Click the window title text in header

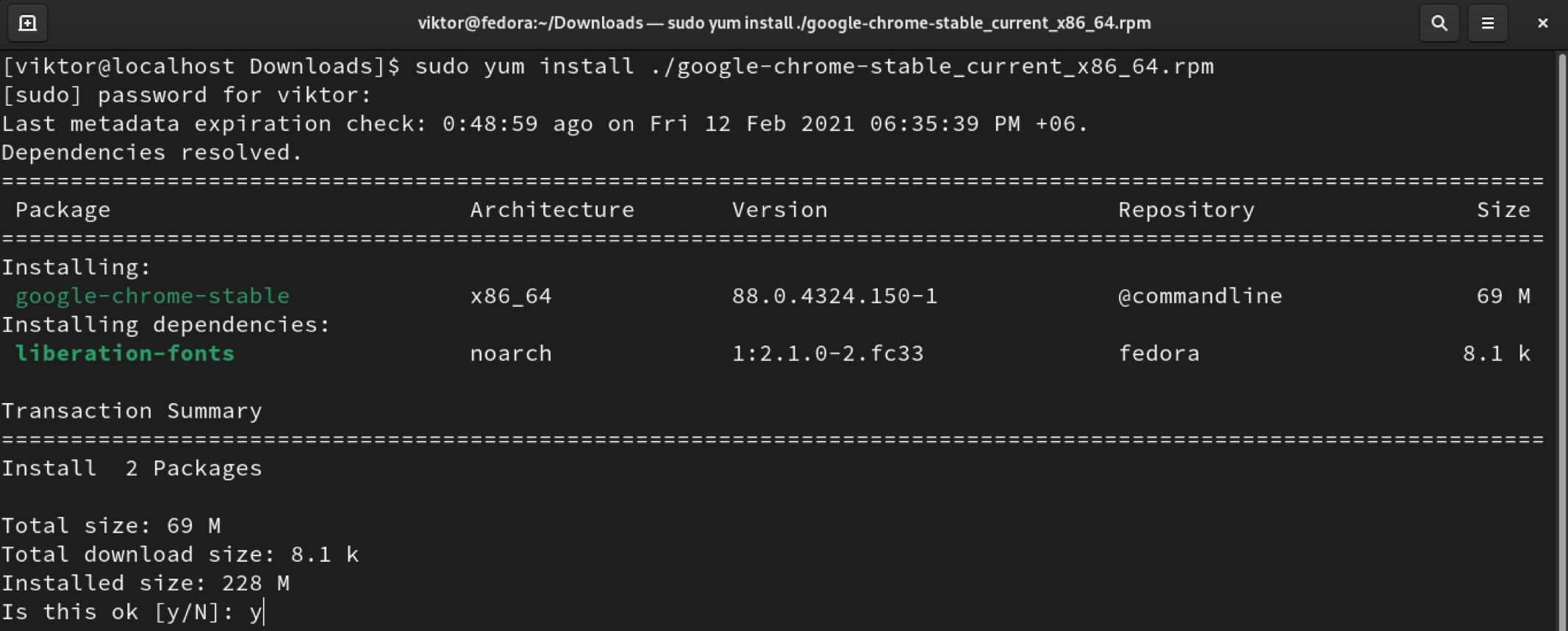[784, 24]
